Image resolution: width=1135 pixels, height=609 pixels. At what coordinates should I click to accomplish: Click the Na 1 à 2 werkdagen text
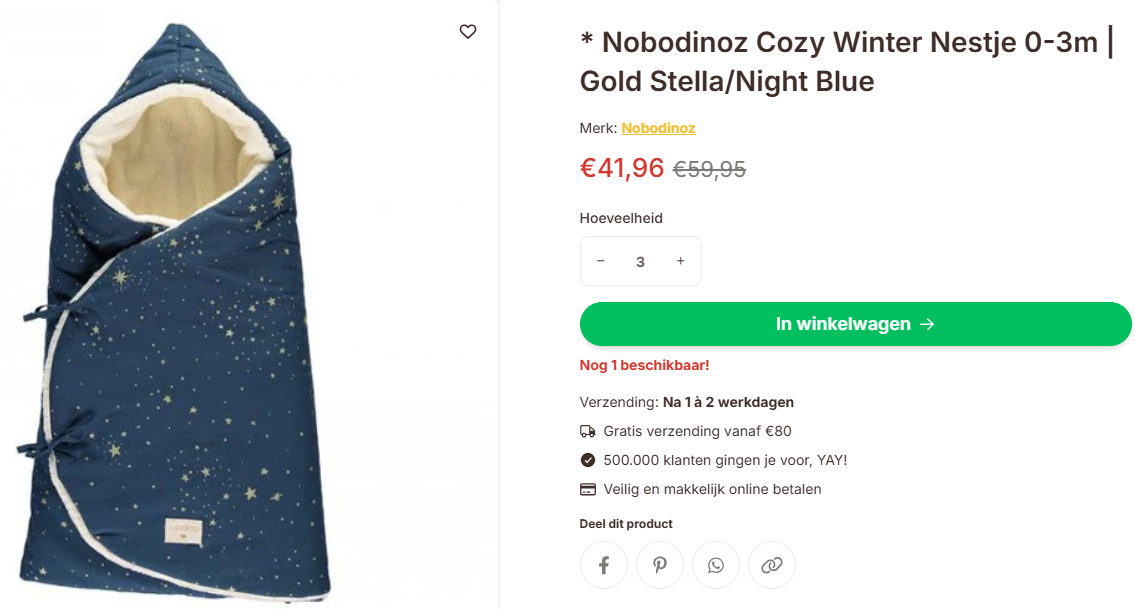728,402
